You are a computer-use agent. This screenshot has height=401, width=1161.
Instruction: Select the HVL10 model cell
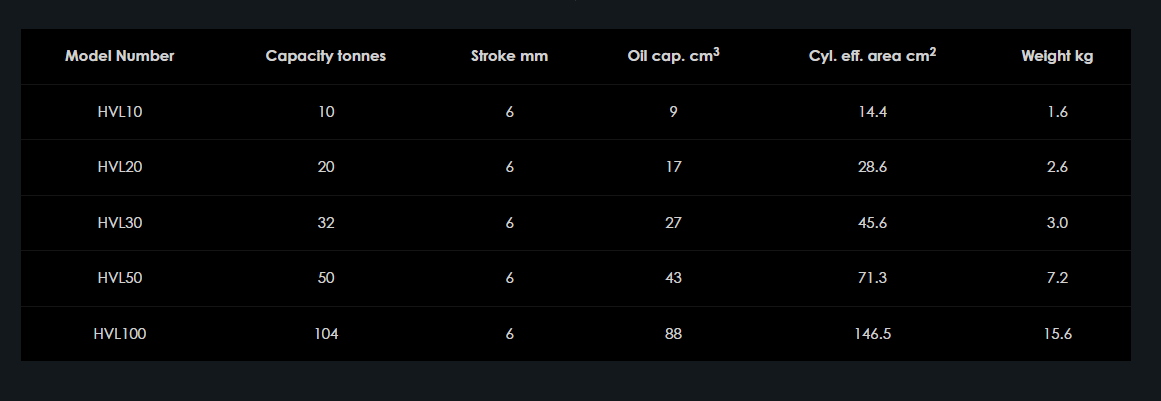pyautogui.click(x=120, y=112)
